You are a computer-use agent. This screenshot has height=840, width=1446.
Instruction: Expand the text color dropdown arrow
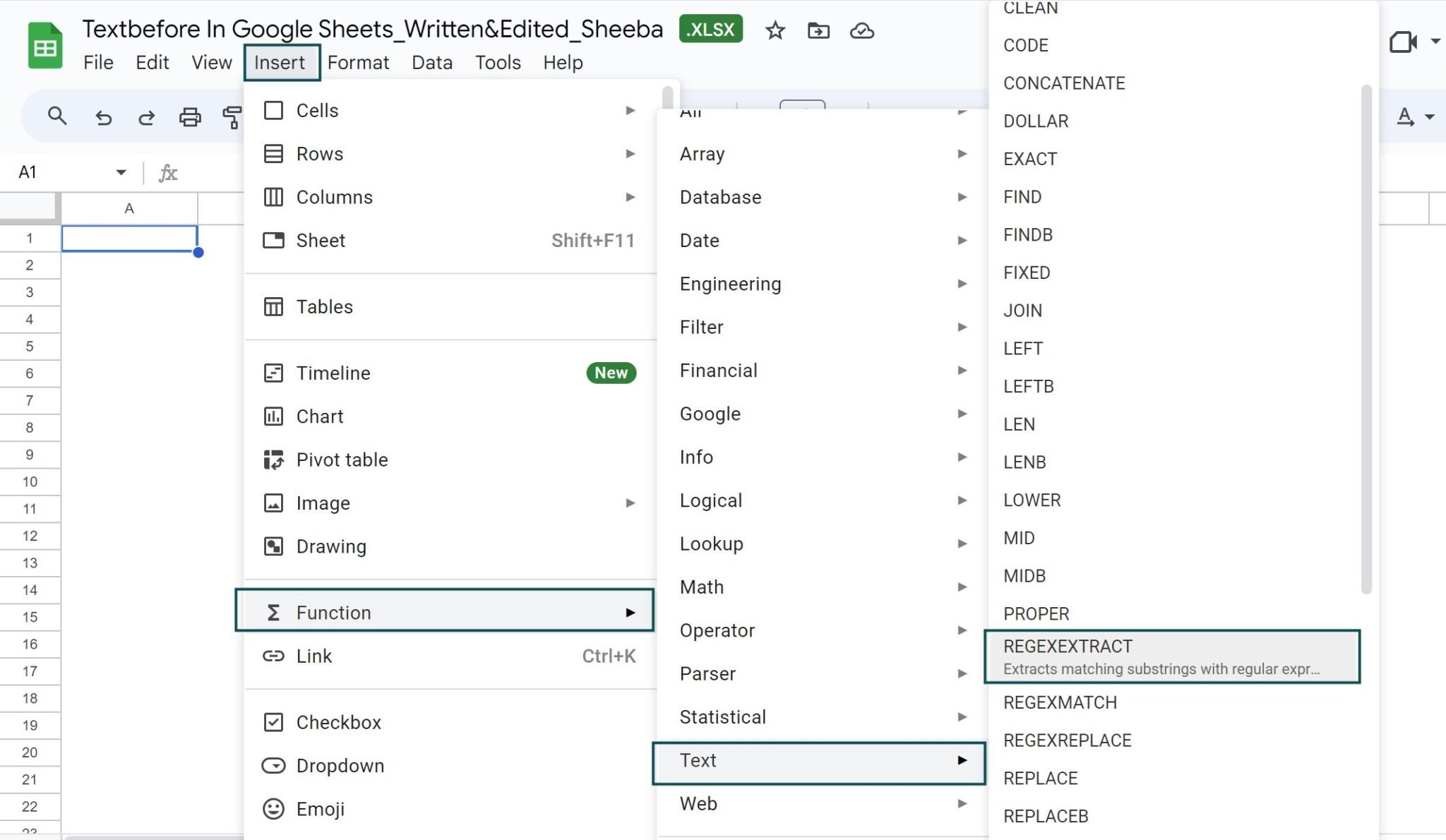pos(1430,116)
